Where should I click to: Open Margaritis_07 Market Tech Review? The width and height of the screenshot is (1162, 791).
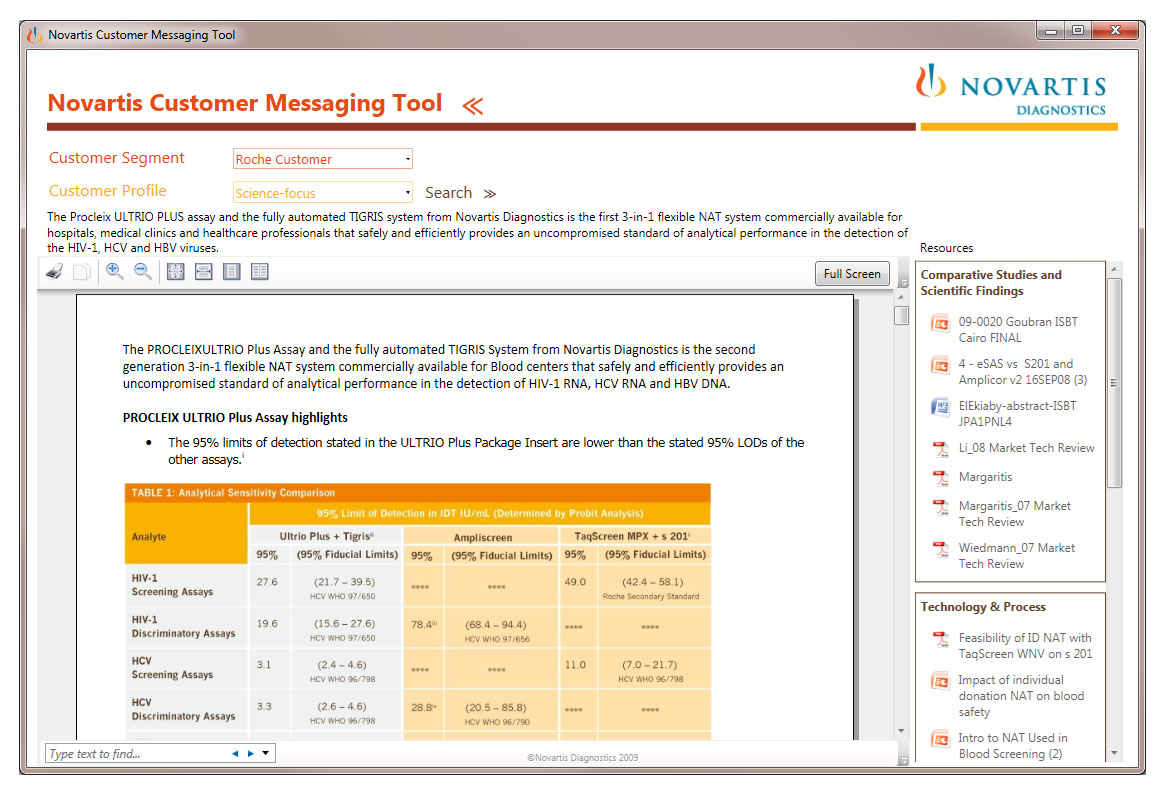tap(1015, 514)
